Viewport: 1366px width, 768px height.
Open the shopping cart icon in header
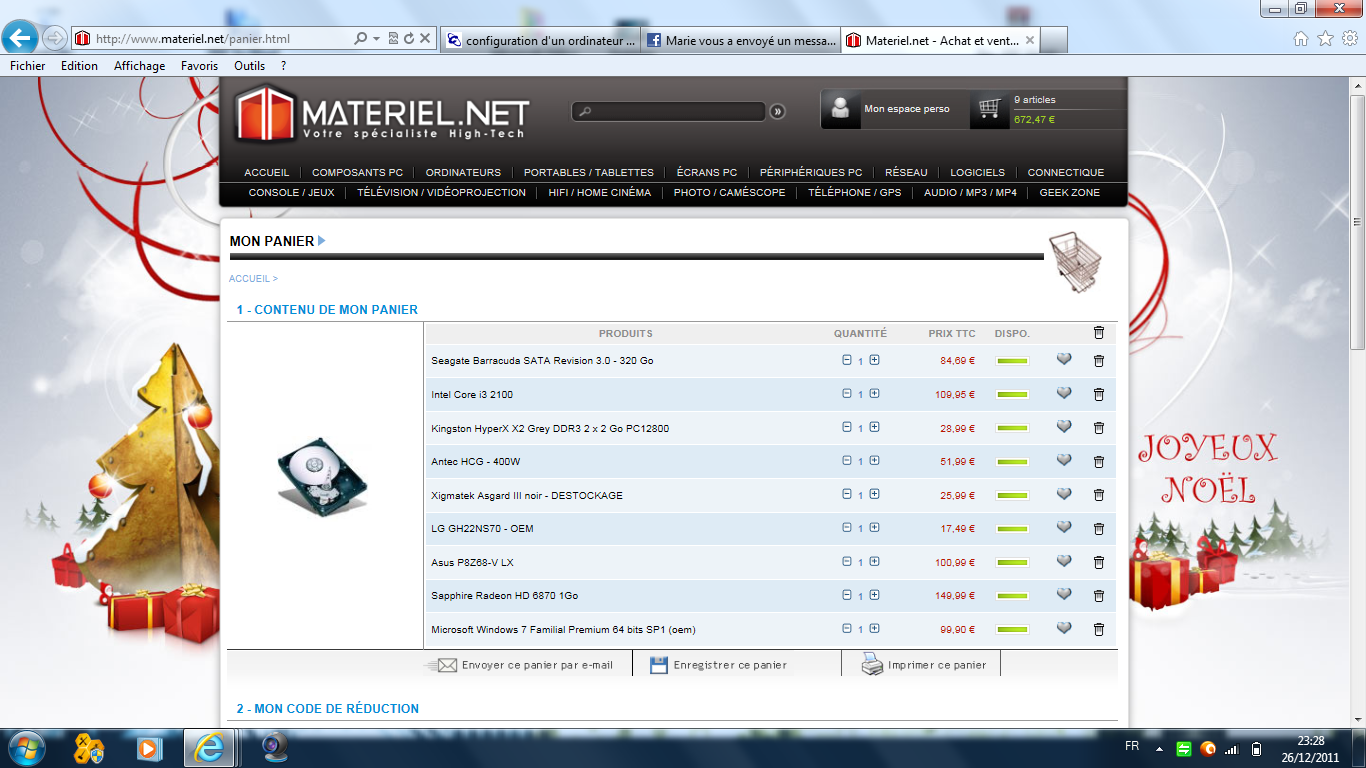point(990,108)
